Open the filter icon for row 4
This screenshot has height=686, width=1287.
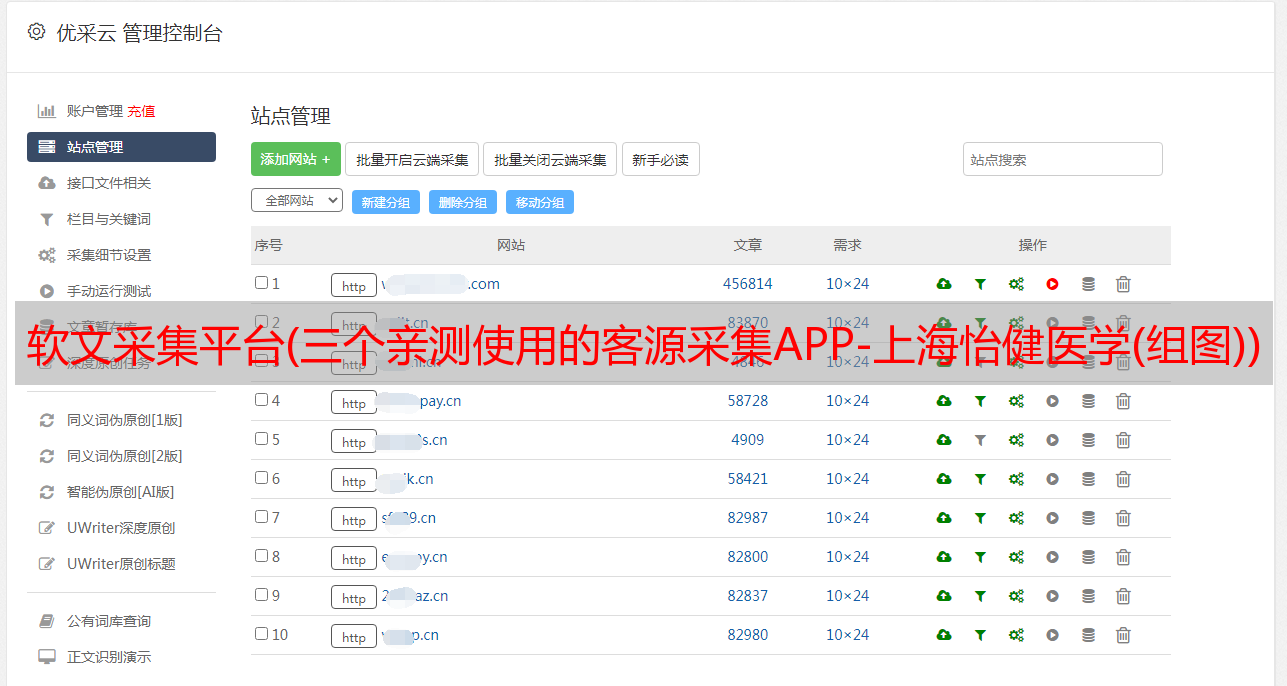(x=980, y=401)
